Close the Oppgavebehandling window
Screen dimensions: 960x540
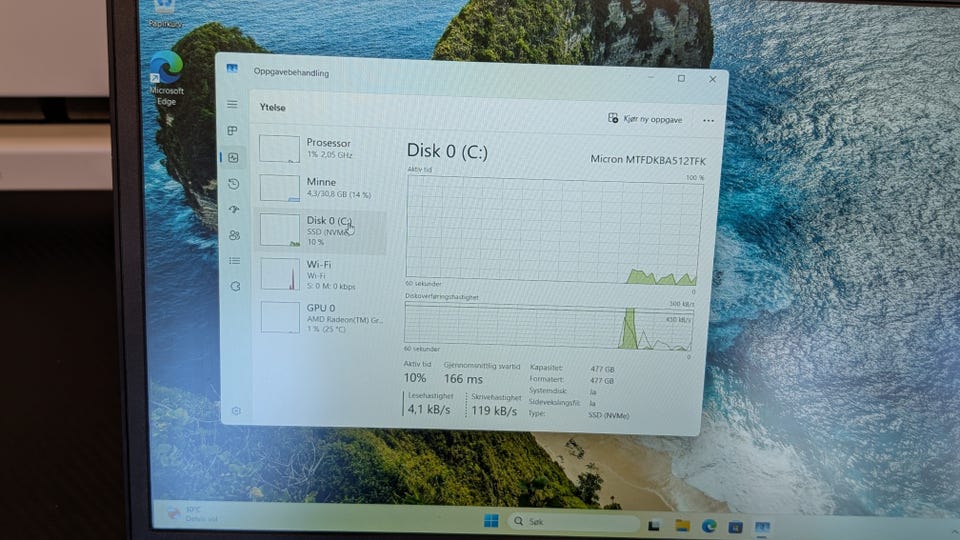pos(712,79)
